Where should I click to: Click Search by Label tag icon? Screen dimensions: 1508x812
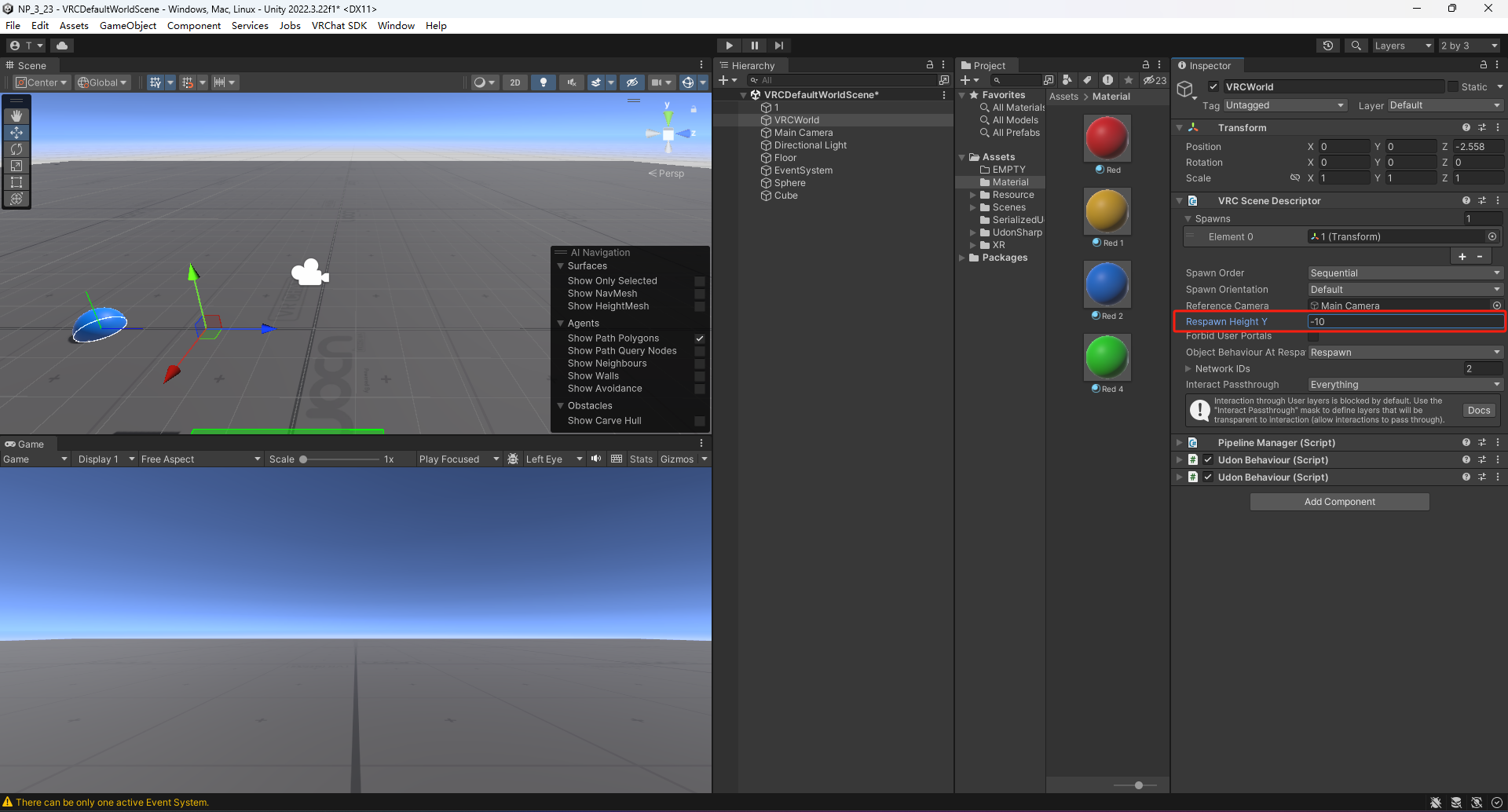click(x=1087, y=80)
